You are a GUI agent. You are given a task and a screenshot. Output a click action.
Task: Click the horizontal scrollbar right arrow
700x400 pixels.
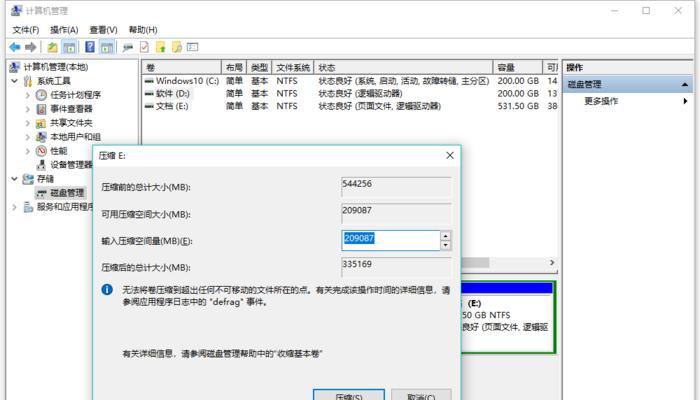click(x=552, y=262)
